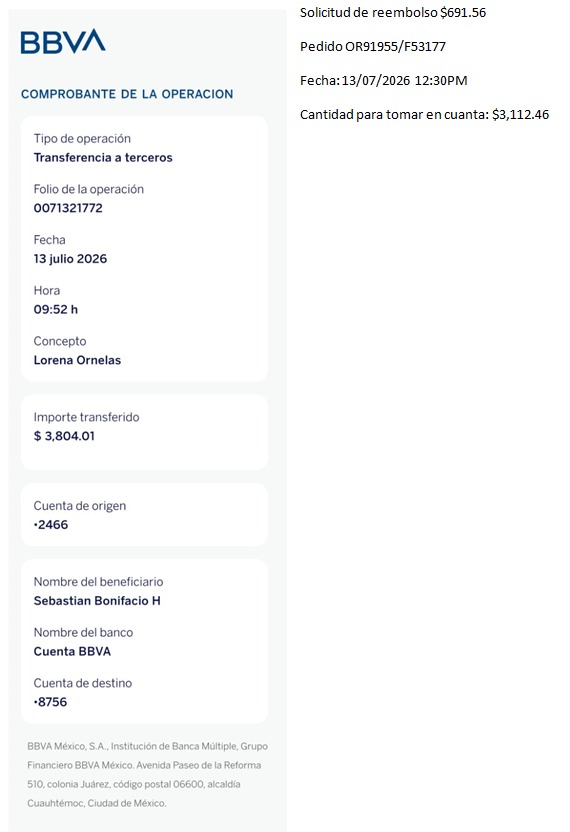This screenshot has width=570, height=832.
Task: Click the transferred amount $ 3,804.01
Action: pyautogui.click(x=64, y=436)
